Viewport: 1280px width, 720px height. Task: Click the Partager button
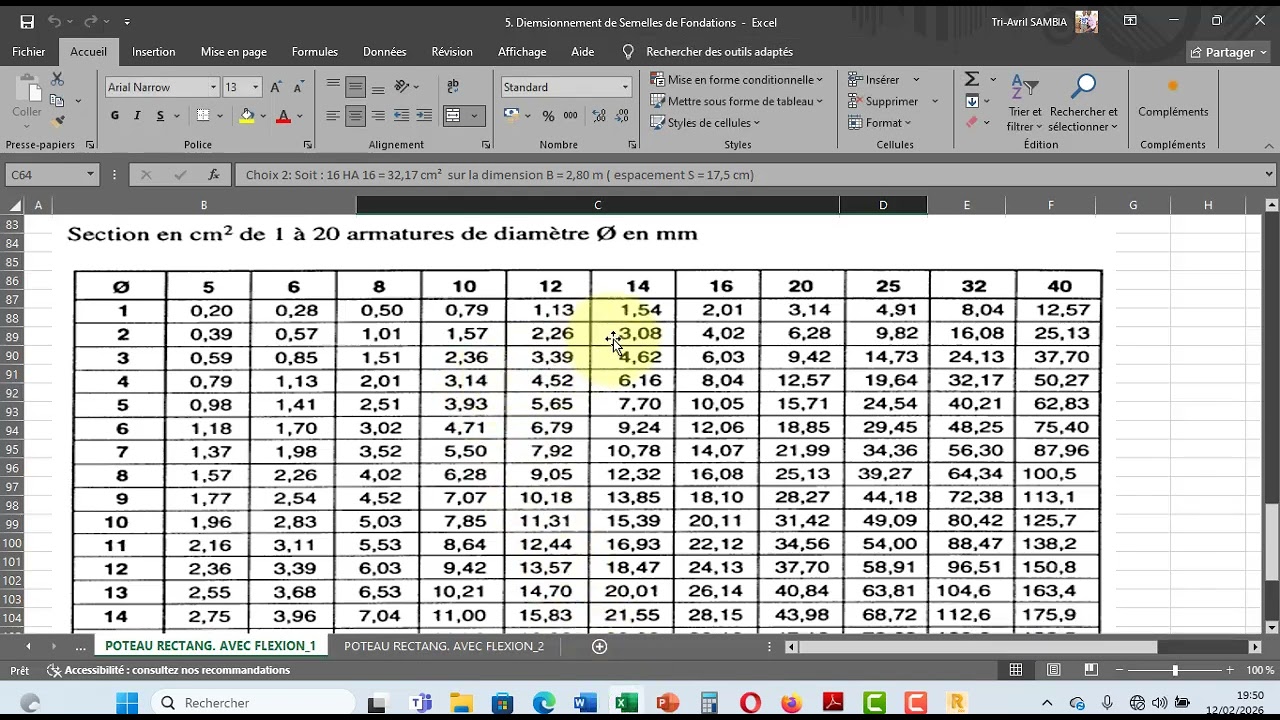coord(1229,52)
